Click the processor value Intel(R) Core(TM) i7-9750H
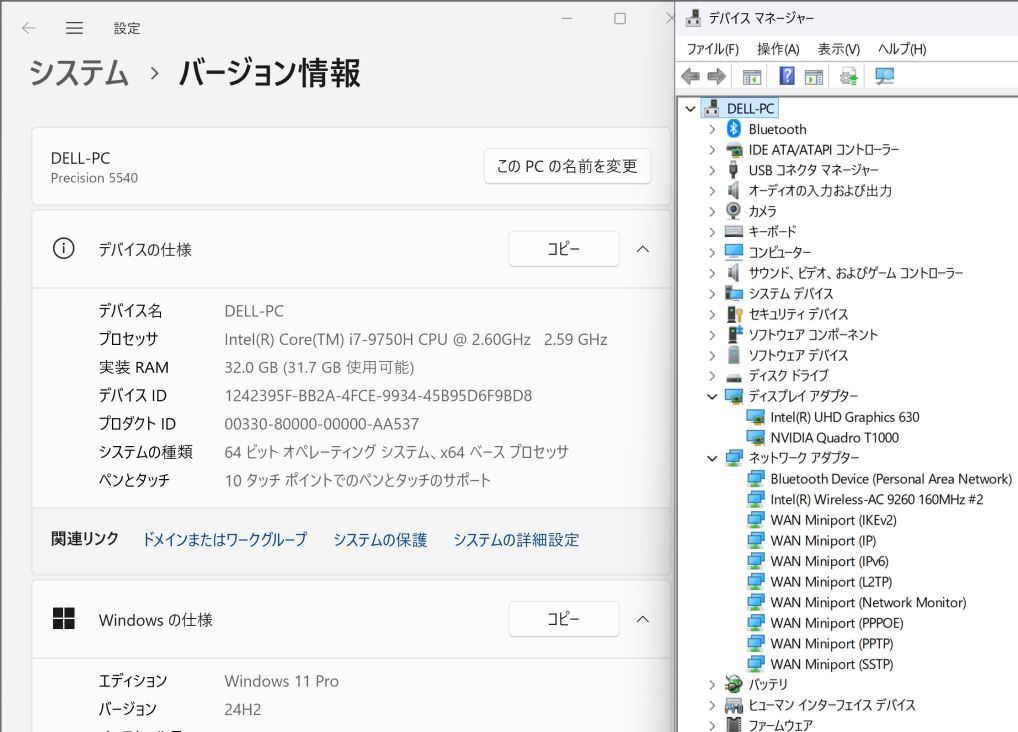The image size is (1018, 732). (x=416, y=339)
